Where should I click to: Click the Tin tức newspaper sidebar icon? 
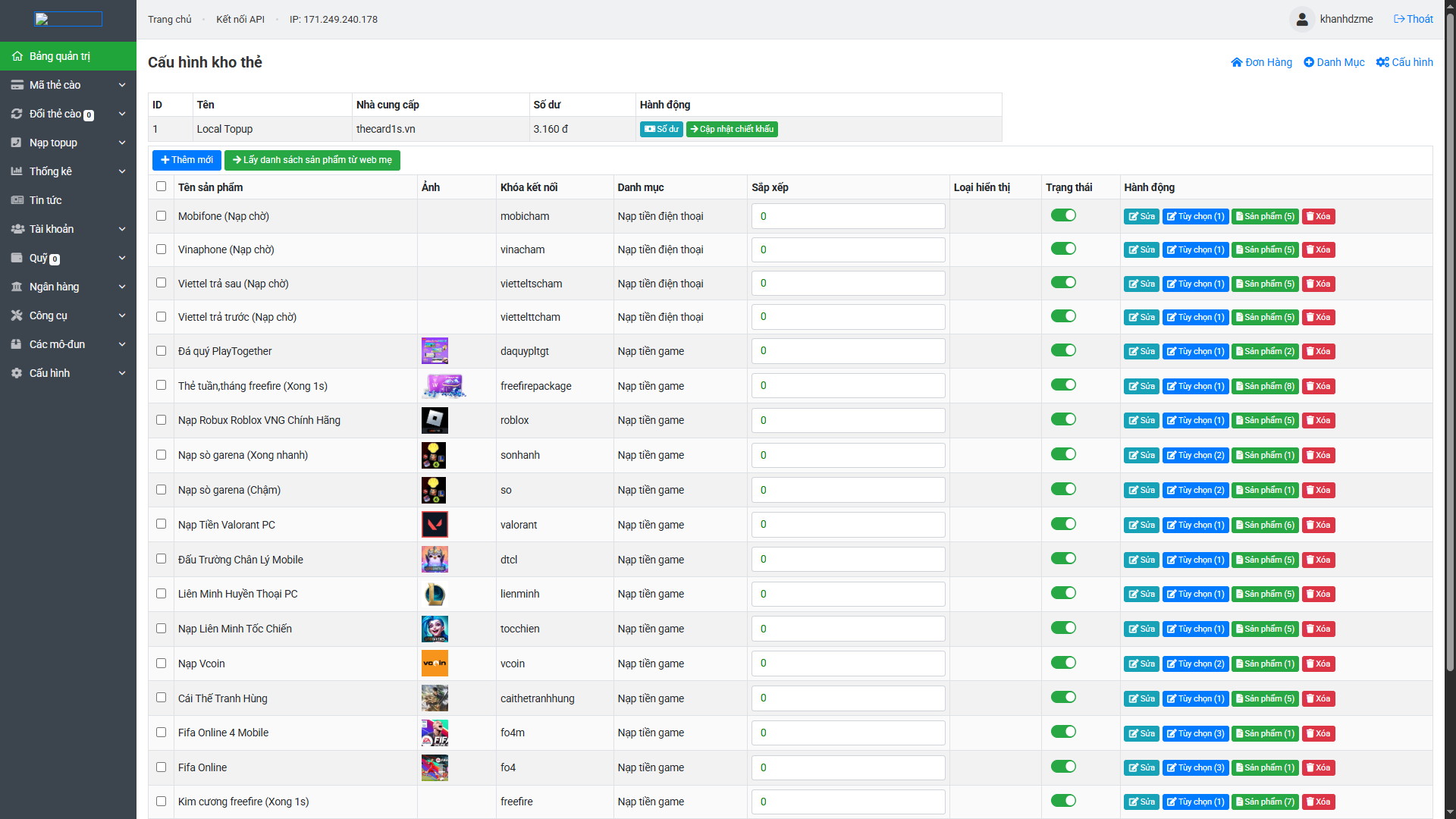tap(17, 200)
